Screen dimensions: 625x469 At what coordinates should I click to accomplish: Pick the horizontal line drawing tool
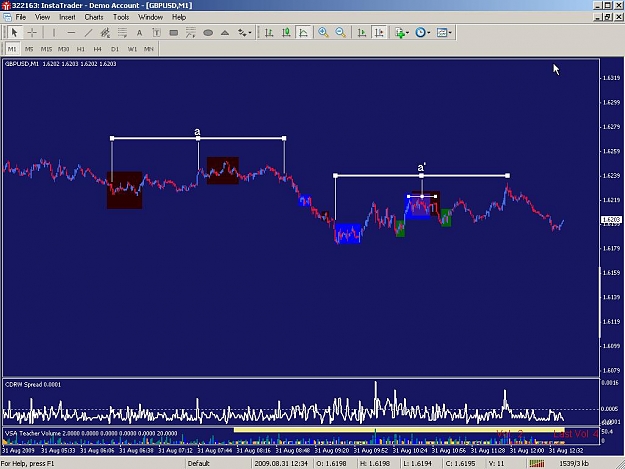[71, 33]
